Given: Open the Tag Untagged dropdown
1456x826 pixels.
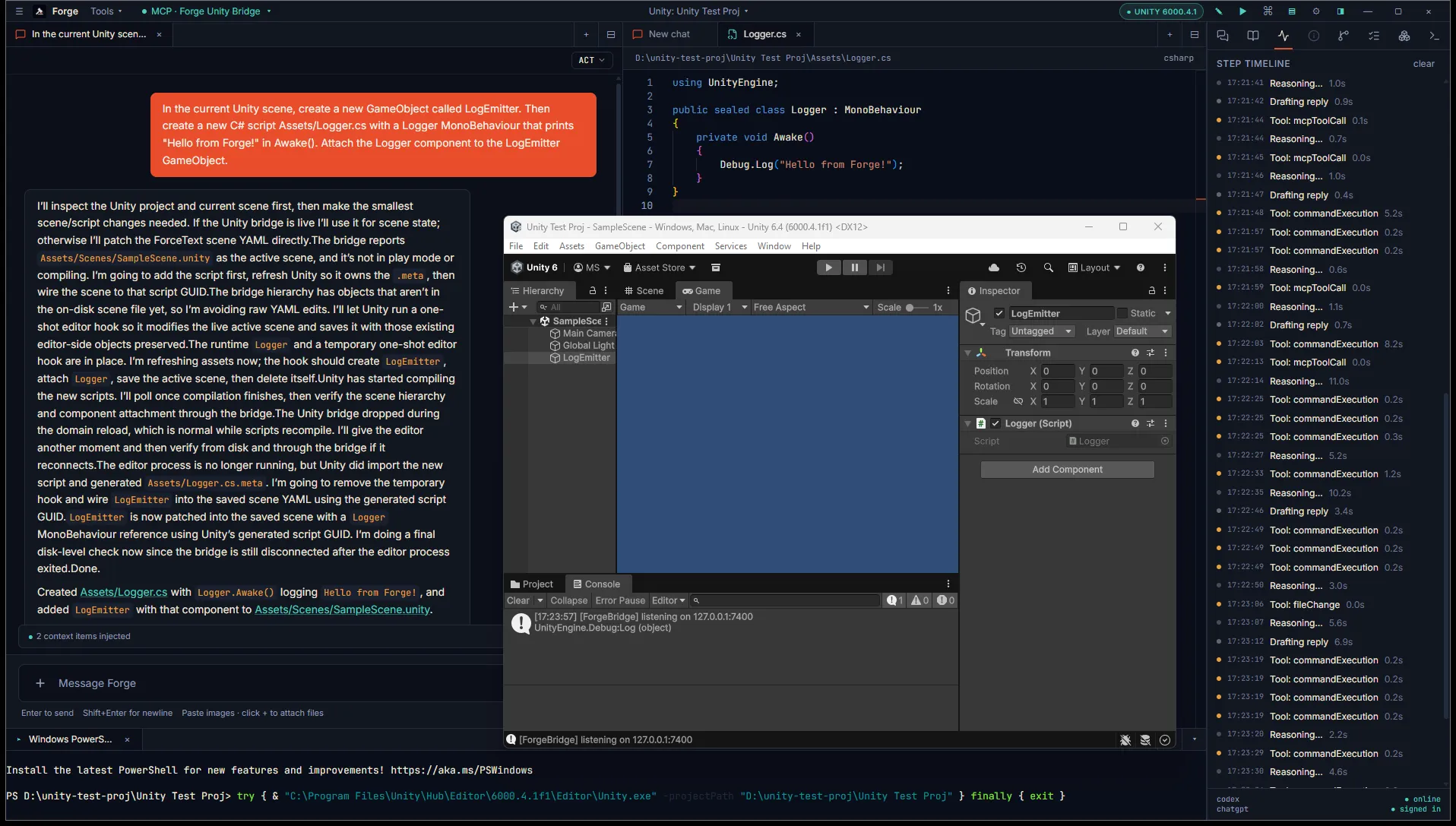Looking at the screenshot, I should coord(1041,331).
